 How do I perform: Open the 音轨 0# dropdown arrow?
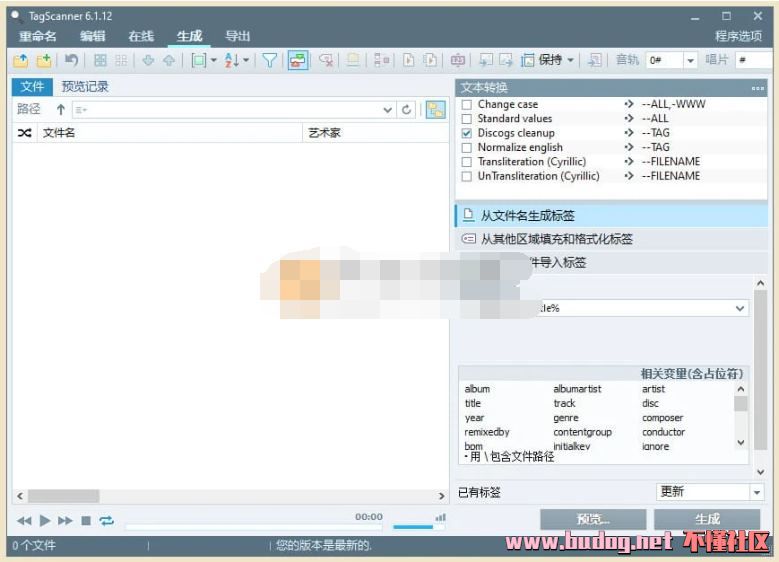[x=690, y=61]
